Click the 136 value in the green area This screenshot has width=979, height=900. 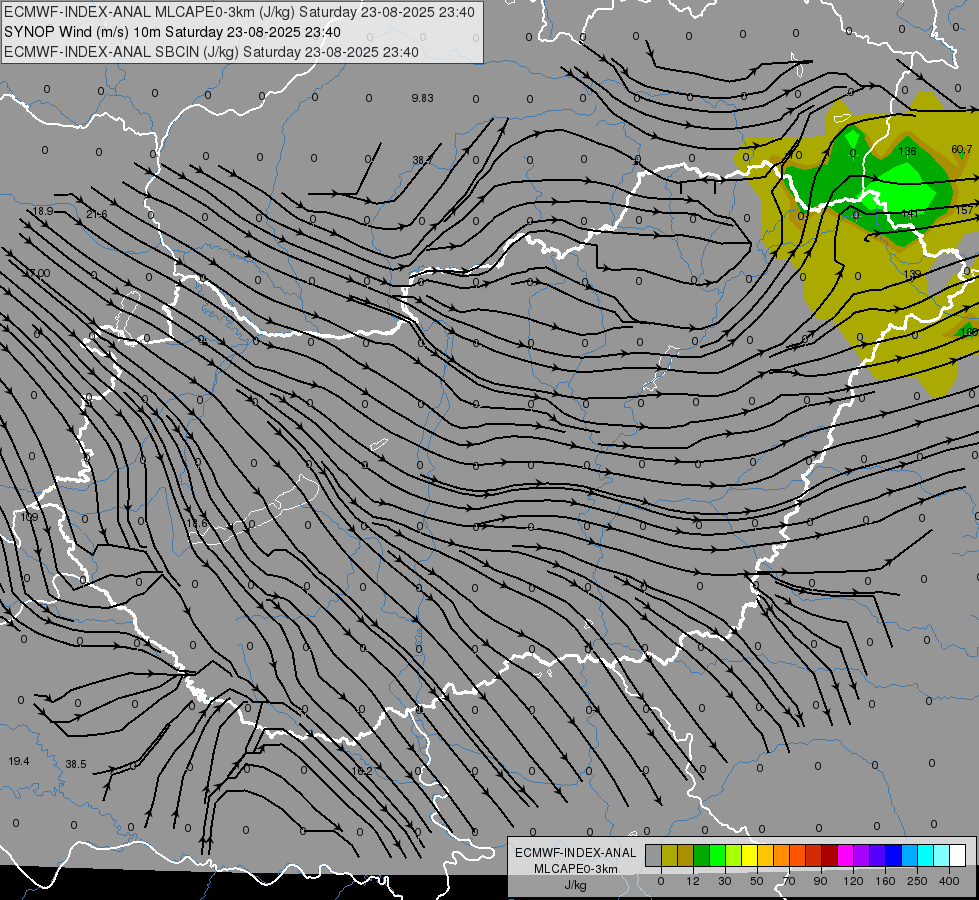pos(907,151)
